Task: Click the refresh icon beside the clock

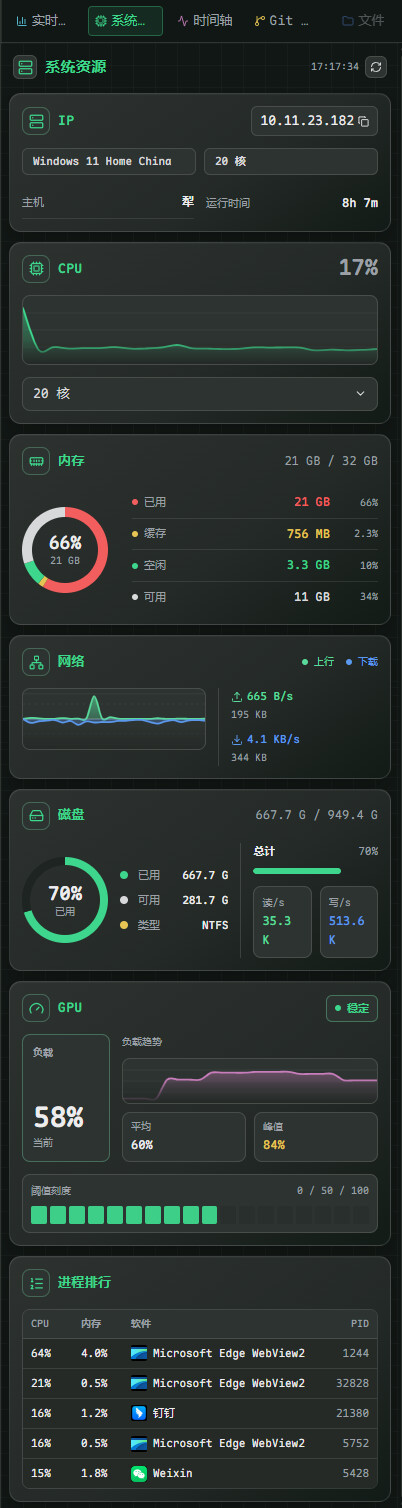Action: click(376, 67)
